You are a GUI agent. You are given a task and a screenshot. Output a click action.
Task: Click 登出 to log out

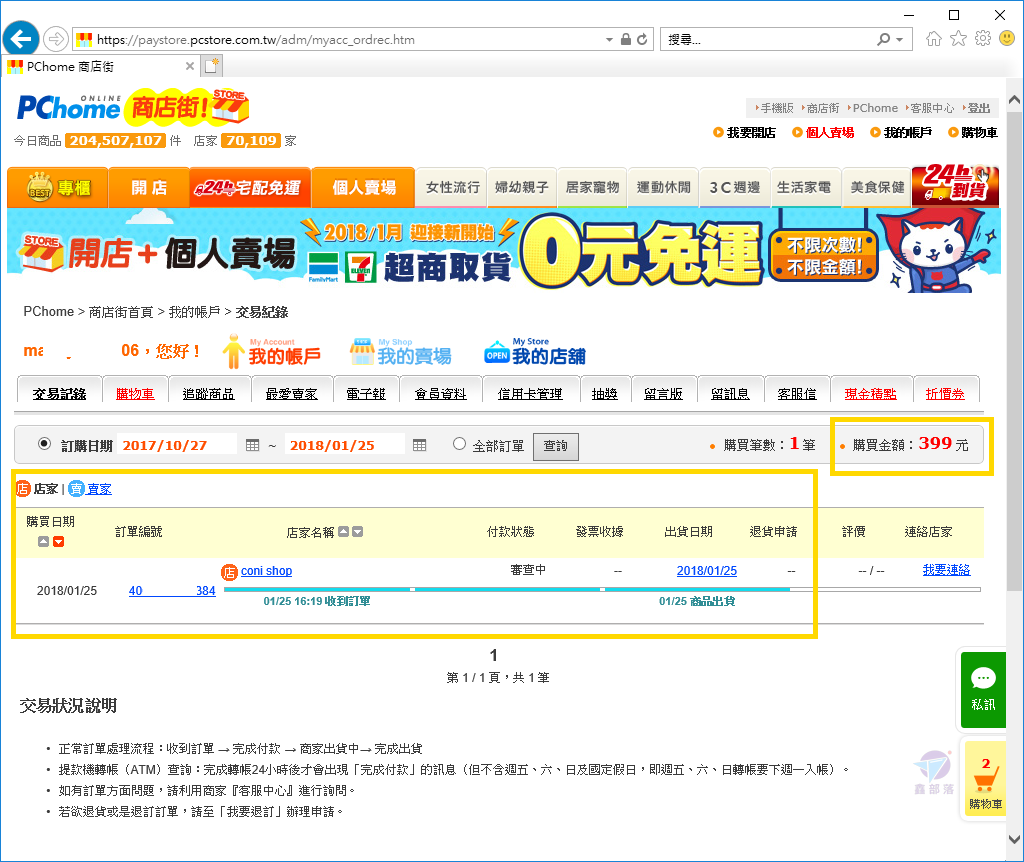point(978,108)
